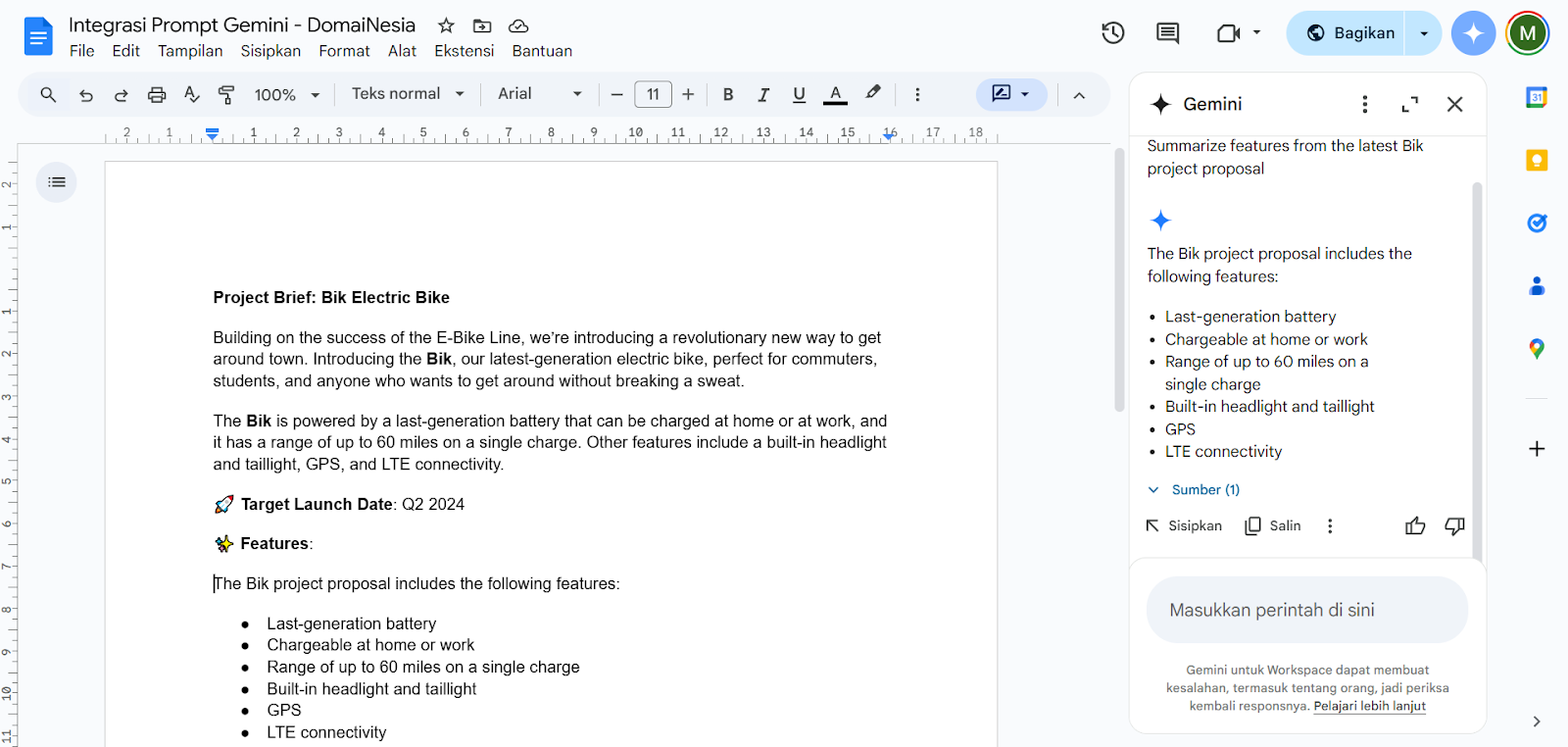
Task: Open the Arial font dropdown
Action: coord(539,94)
